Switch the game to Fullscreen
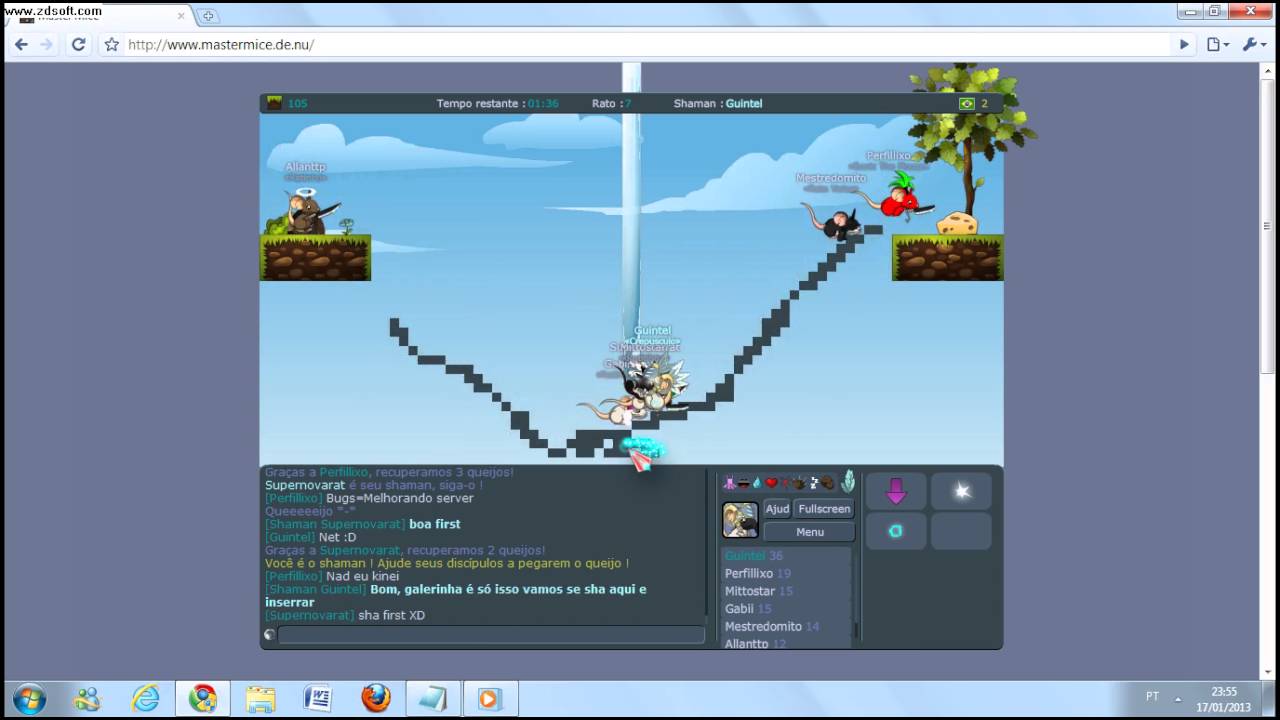This screenshot has height=720, width=1280. pos(824,509)
